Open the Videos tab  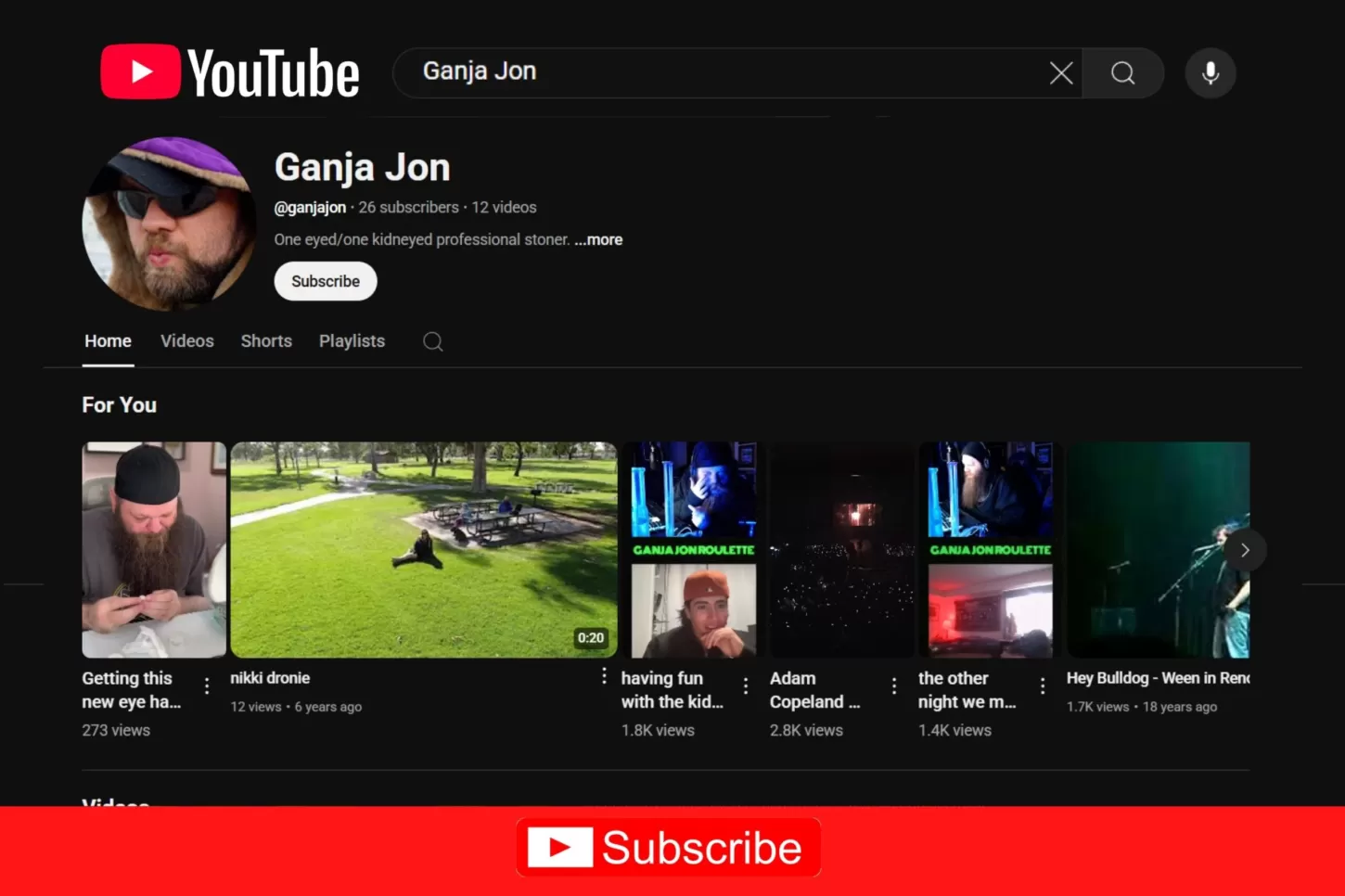(187, 341)
